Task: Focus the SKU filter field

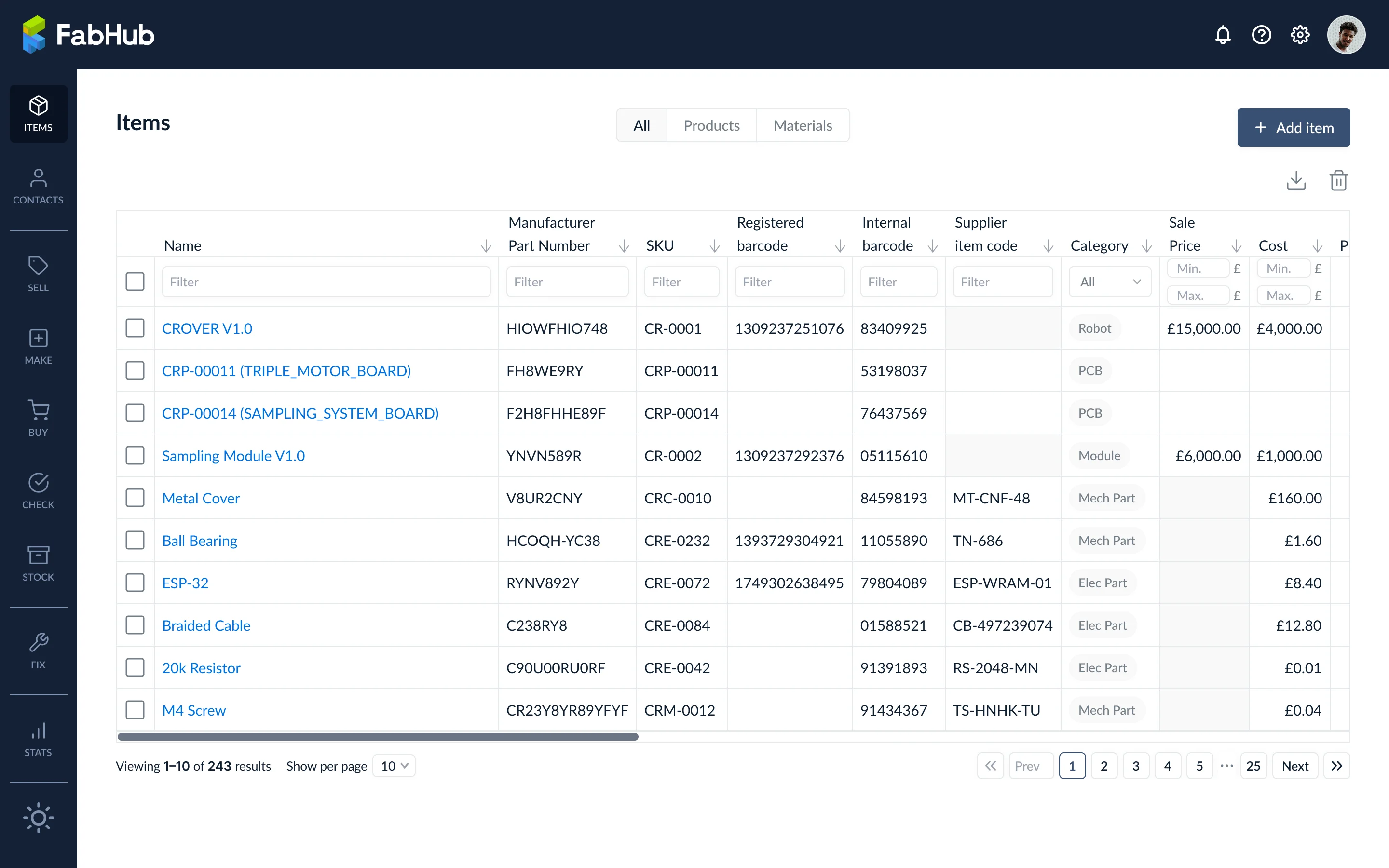Action: tap(681, 282)
